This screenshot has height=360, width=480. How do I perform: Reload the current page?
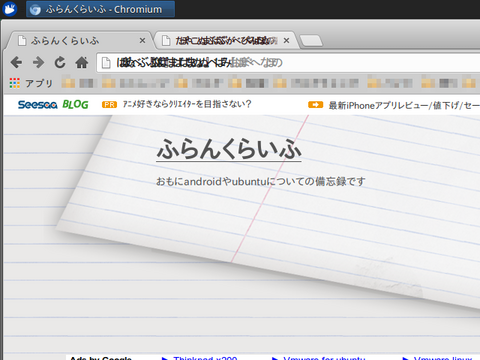click(x=60, y=62)
